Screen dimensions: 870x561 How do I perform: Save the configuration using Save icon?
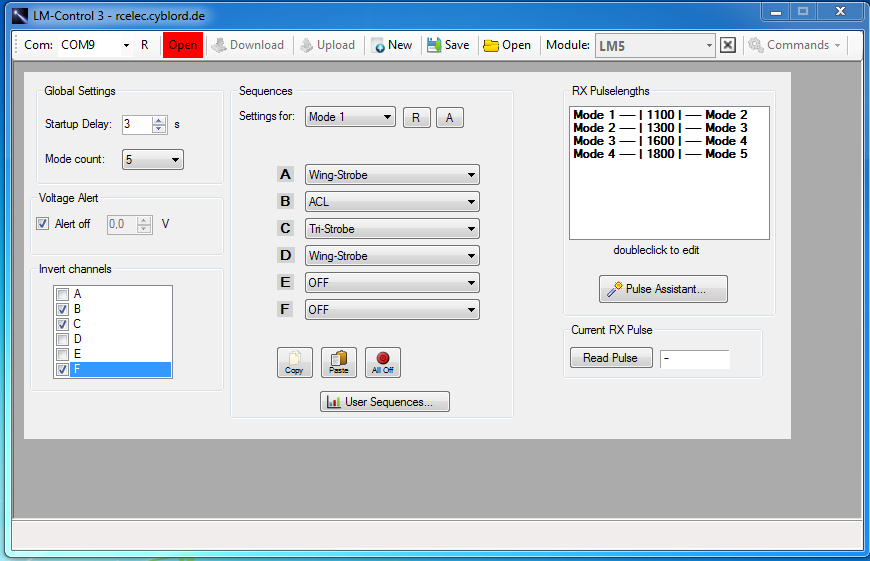coord(448,45)
